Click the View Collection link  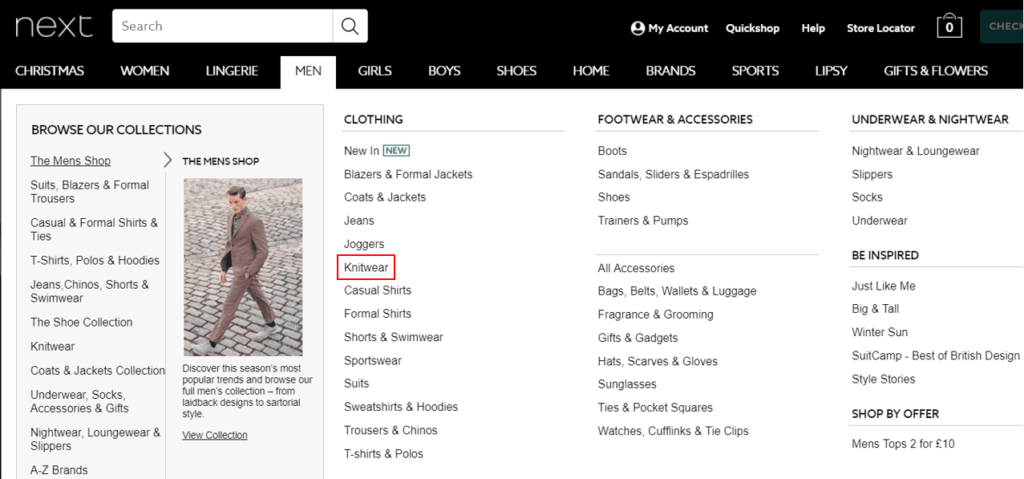215,435
